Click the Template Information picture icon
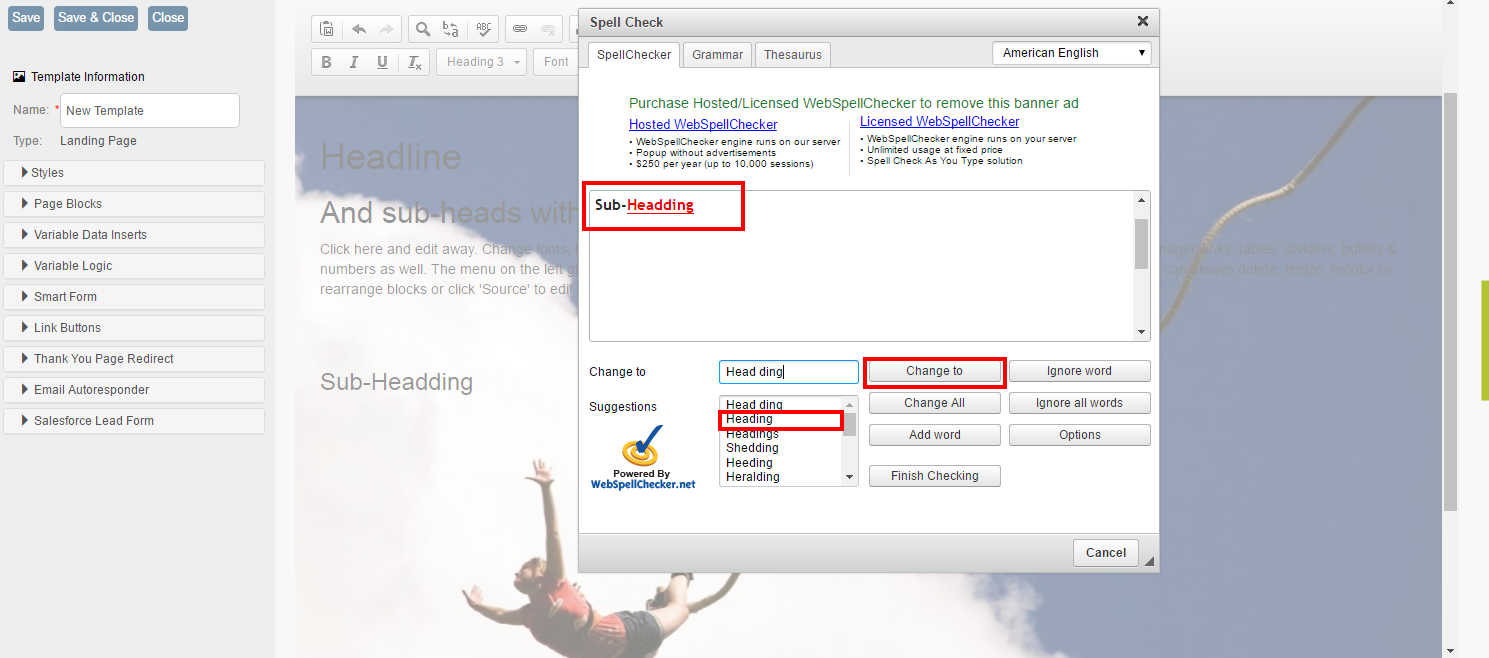Viewport: 1489px width, 658px height. pyautogui.click(x=19, y=76)
